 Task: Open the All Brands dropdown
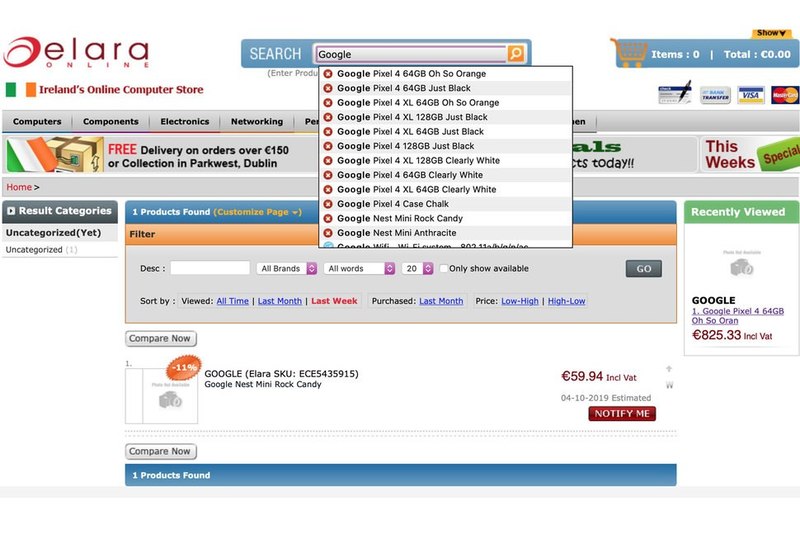point(287,268)
